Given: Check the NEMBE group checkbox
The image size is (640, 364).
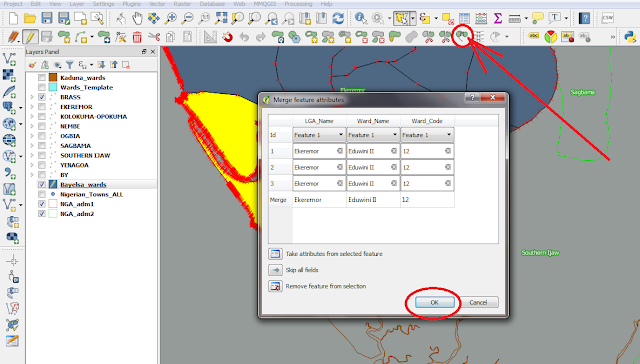Looking at the screenshot, I should point(42,126).
